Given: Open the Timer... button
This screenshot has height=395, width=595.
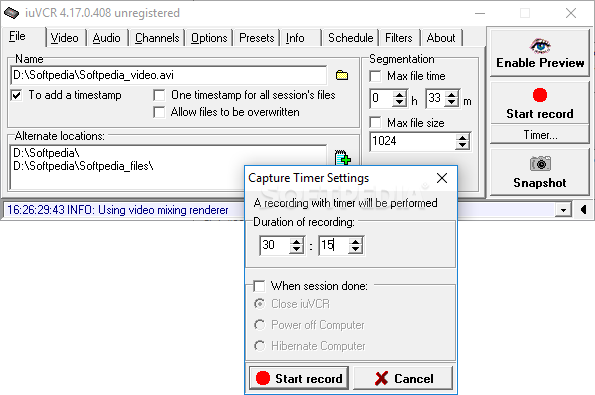Looking at the screenshot, I should (540, 135).
